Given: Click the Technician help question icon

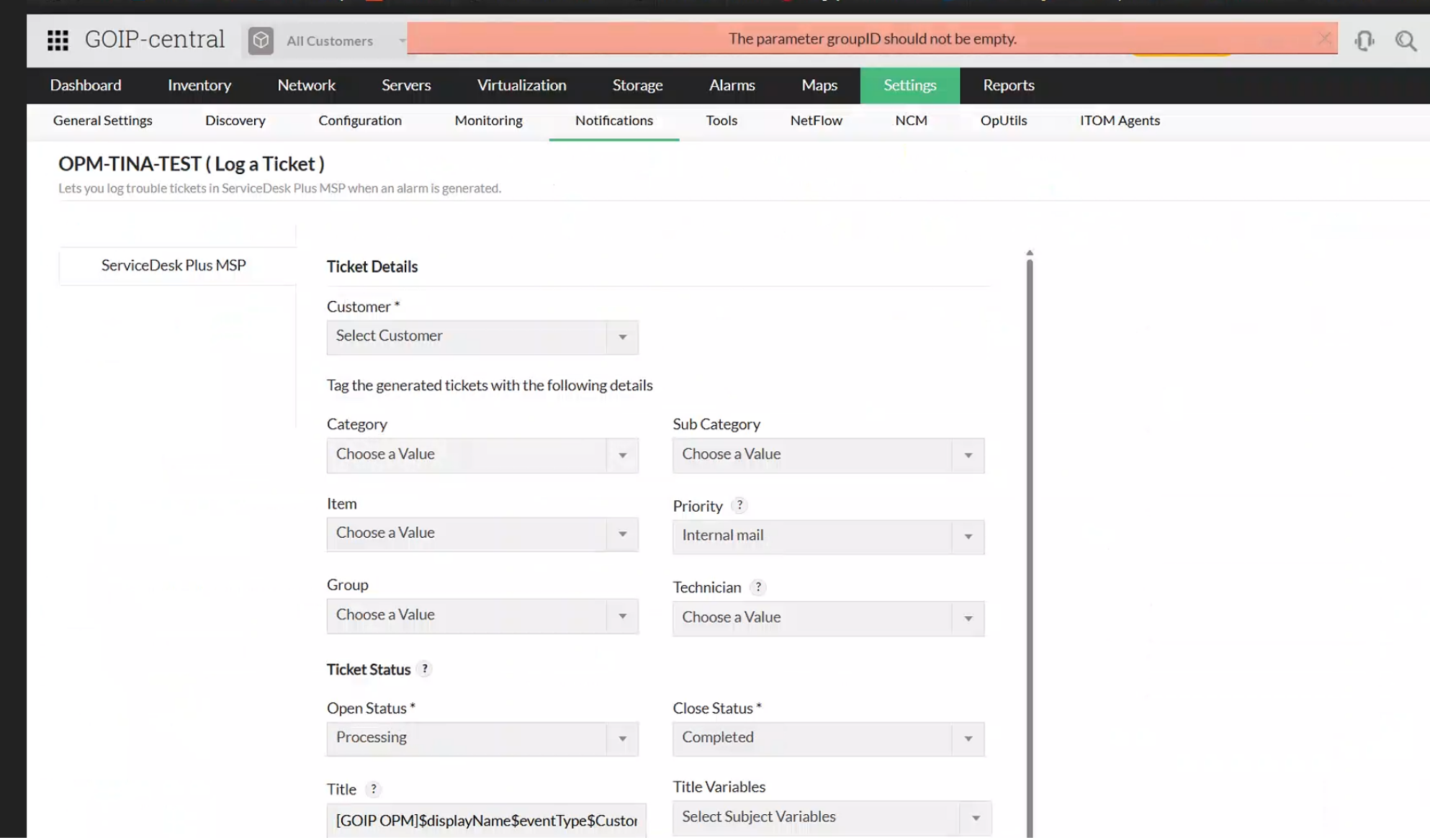Looking at the screenshot, I should click(x=757, y=587).
